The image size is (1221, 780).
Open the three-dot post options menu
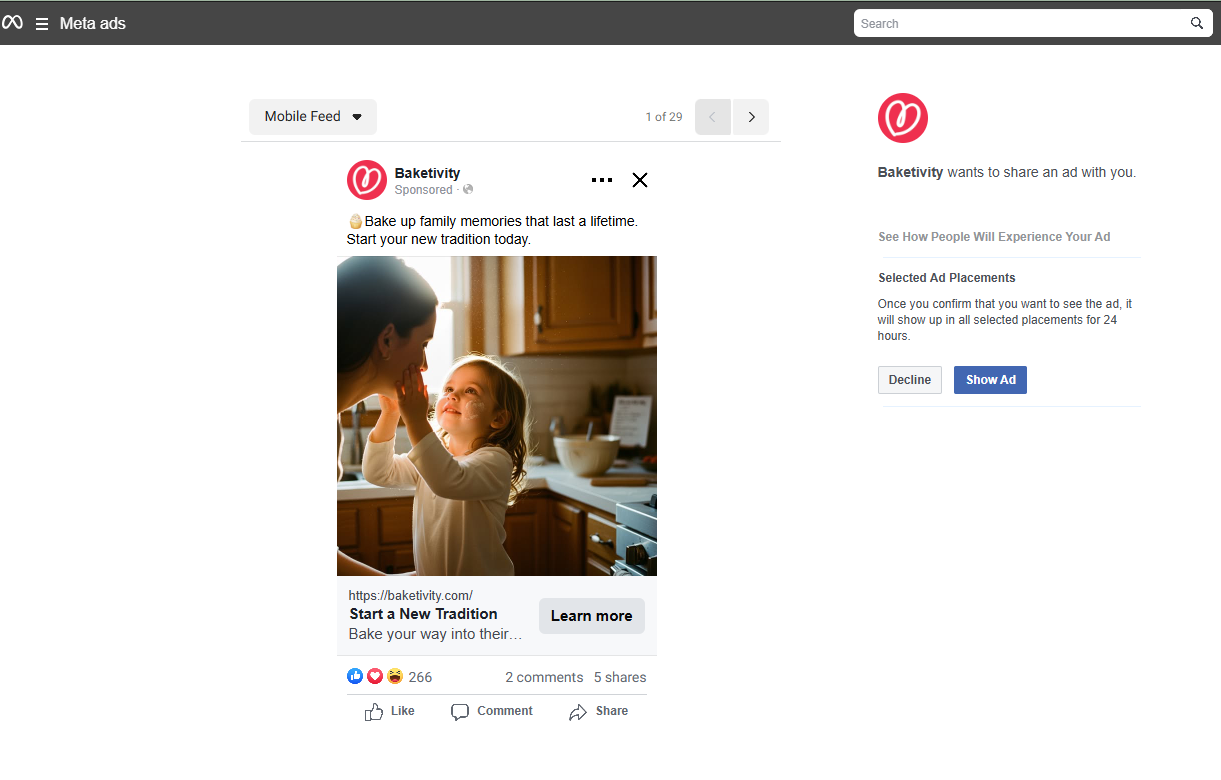[x=602, y=180]
